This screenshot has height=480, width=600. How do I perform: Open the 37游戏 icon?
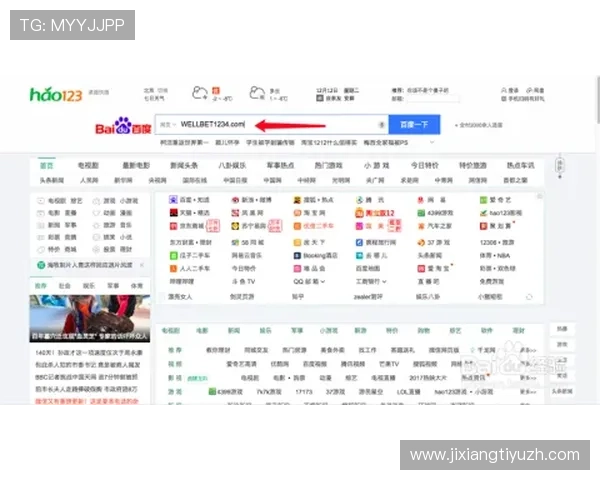pos(421,242)
